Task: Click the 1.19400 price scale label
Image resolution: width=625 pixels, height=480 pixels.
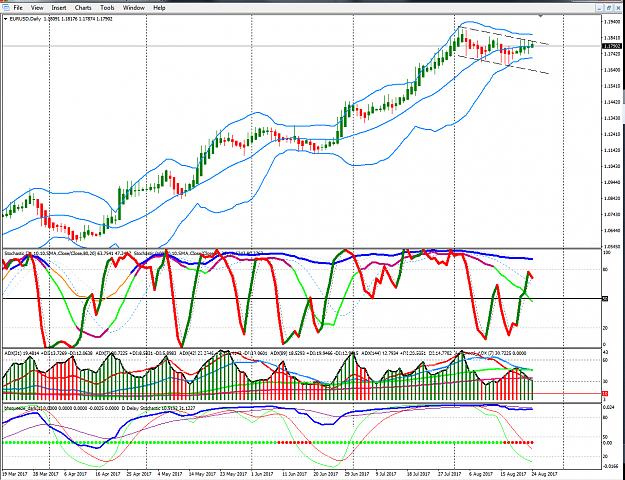Action: coord(612,22)
